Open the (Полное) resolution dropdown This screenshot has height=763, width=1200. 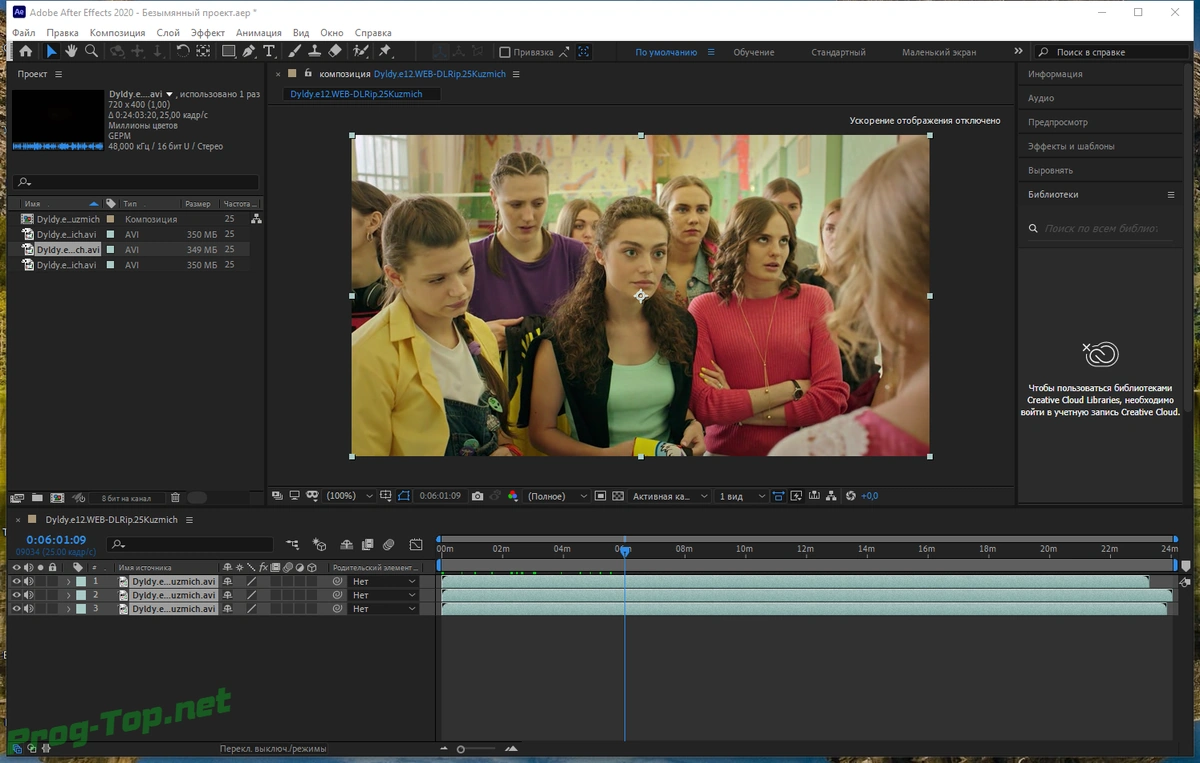click(557, 496)
